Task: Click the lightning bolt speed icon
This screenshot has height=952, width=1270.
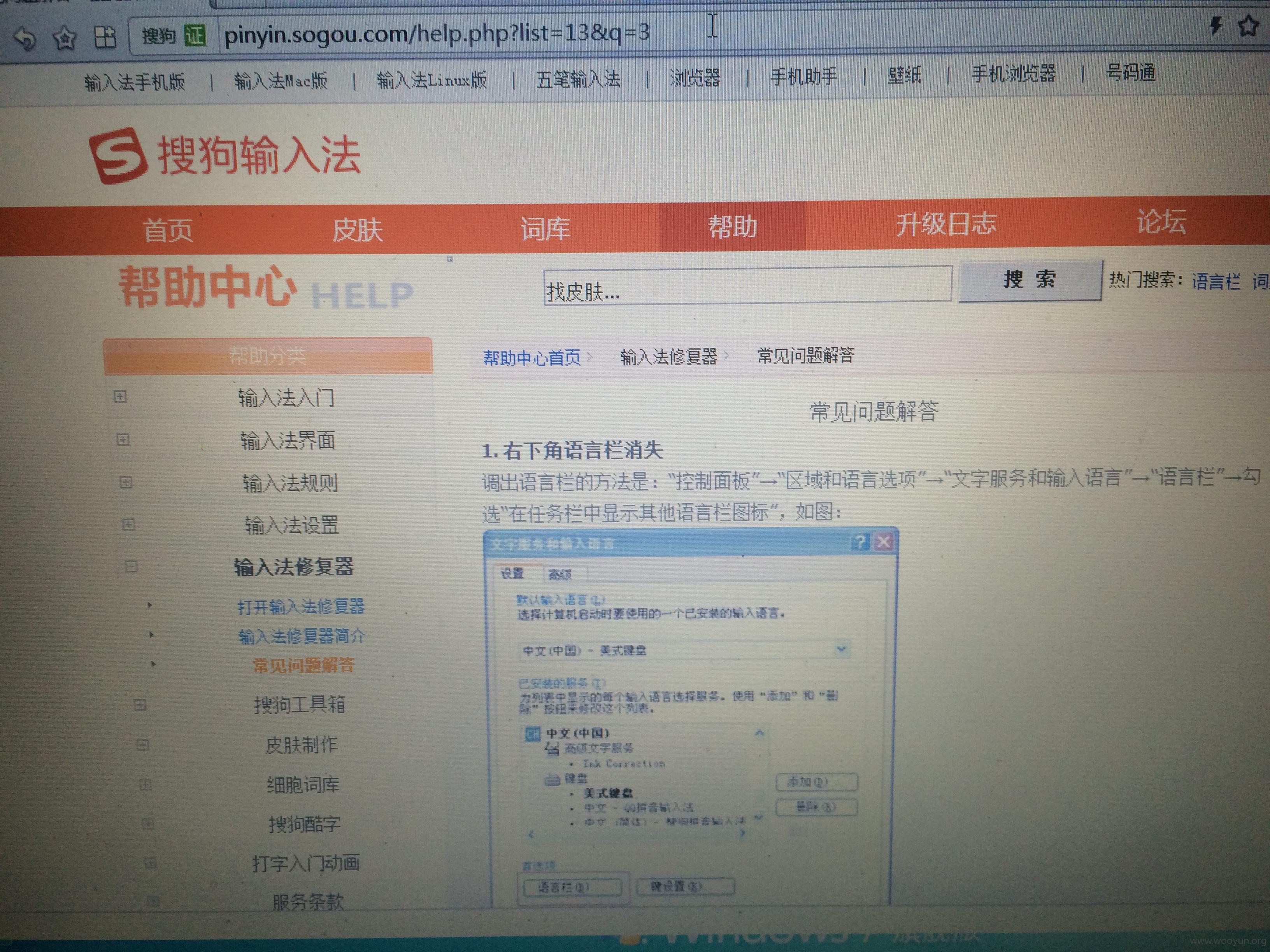Action: (x=1216, y=25)
